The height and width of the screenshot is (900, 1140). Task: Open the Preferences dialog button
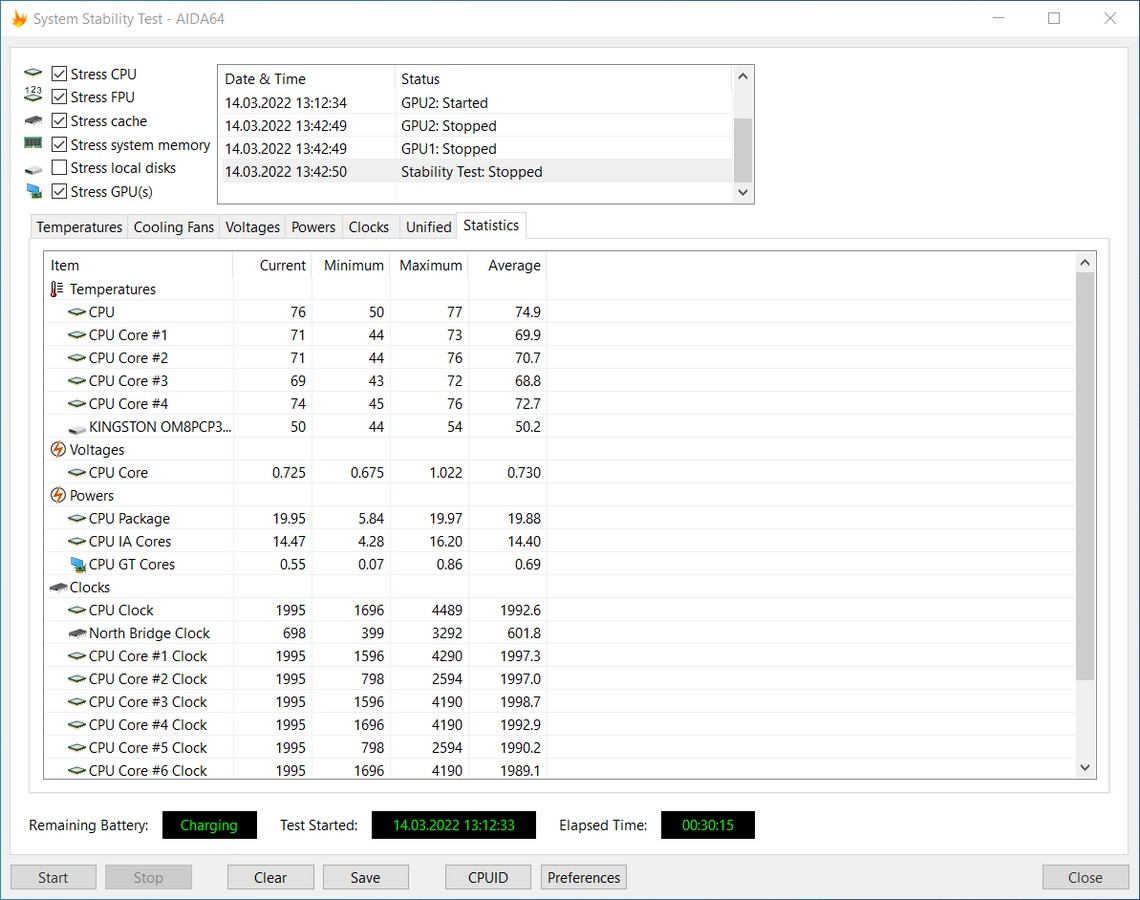(584, 877)
